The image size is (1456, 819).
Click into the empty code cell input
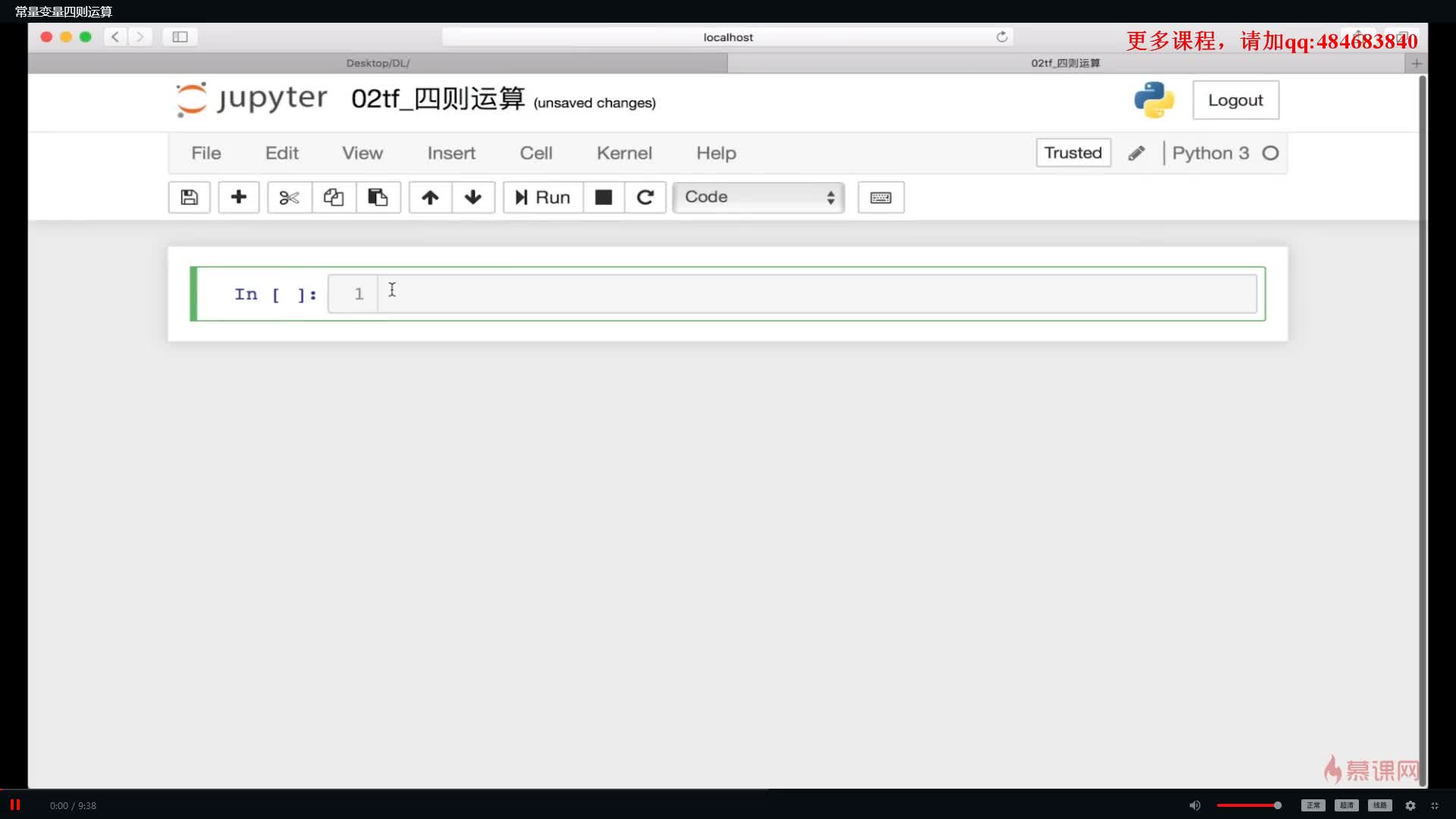coord(817,293)
